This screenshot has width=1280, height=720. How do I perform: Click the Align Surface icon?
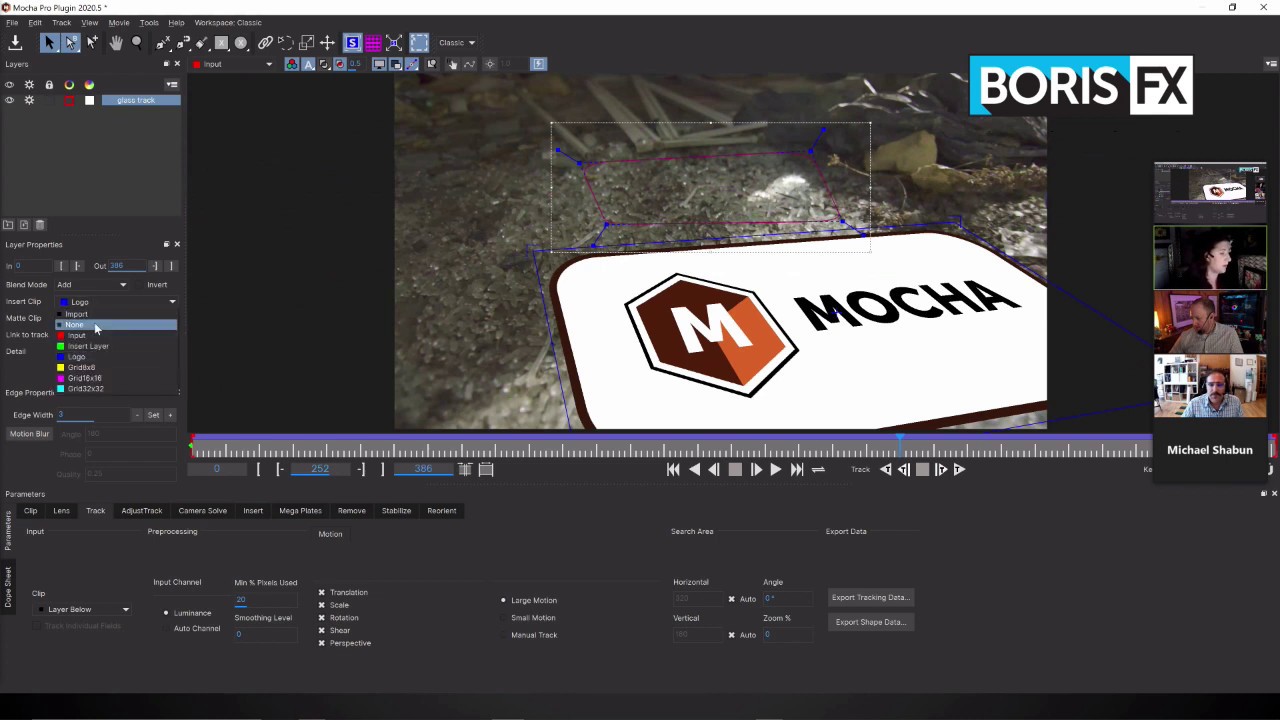click(x=394, y=42)
